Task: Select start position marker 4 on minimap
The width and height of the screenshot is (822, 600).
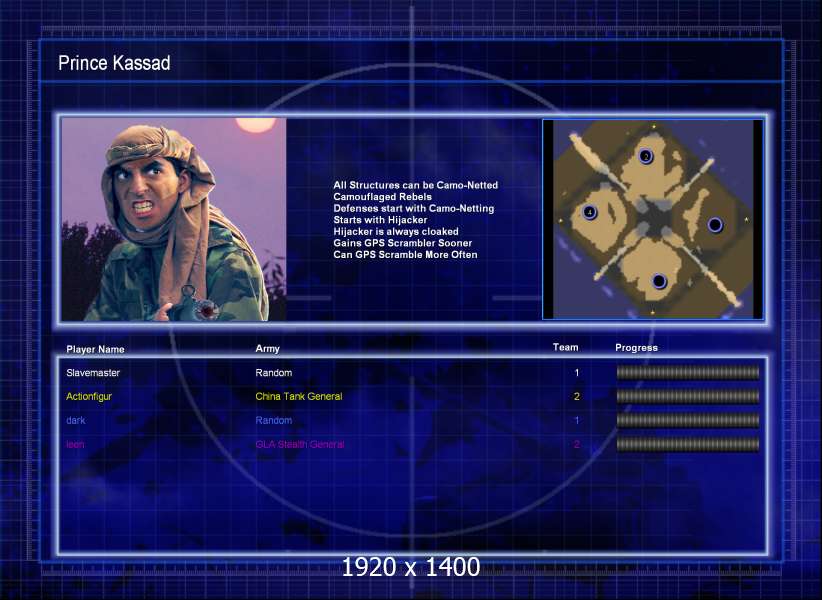Action: click(x=590, y=212)
